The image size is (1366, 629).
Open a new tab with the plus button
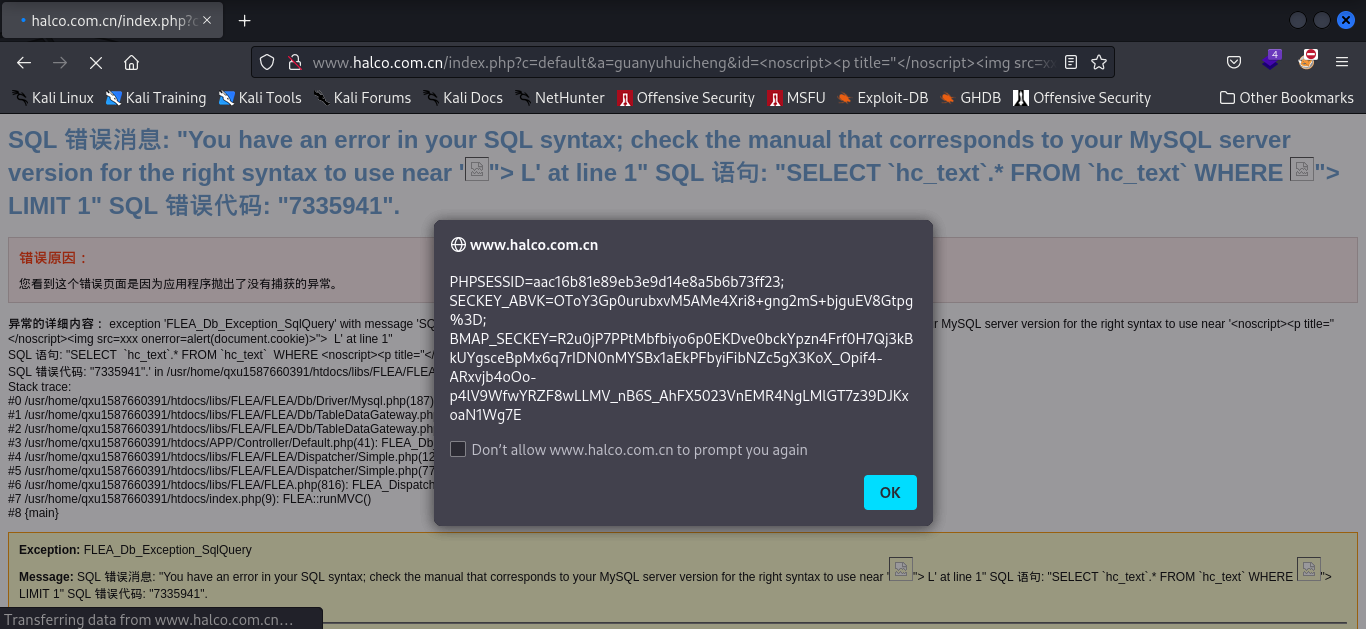(244, 20)
